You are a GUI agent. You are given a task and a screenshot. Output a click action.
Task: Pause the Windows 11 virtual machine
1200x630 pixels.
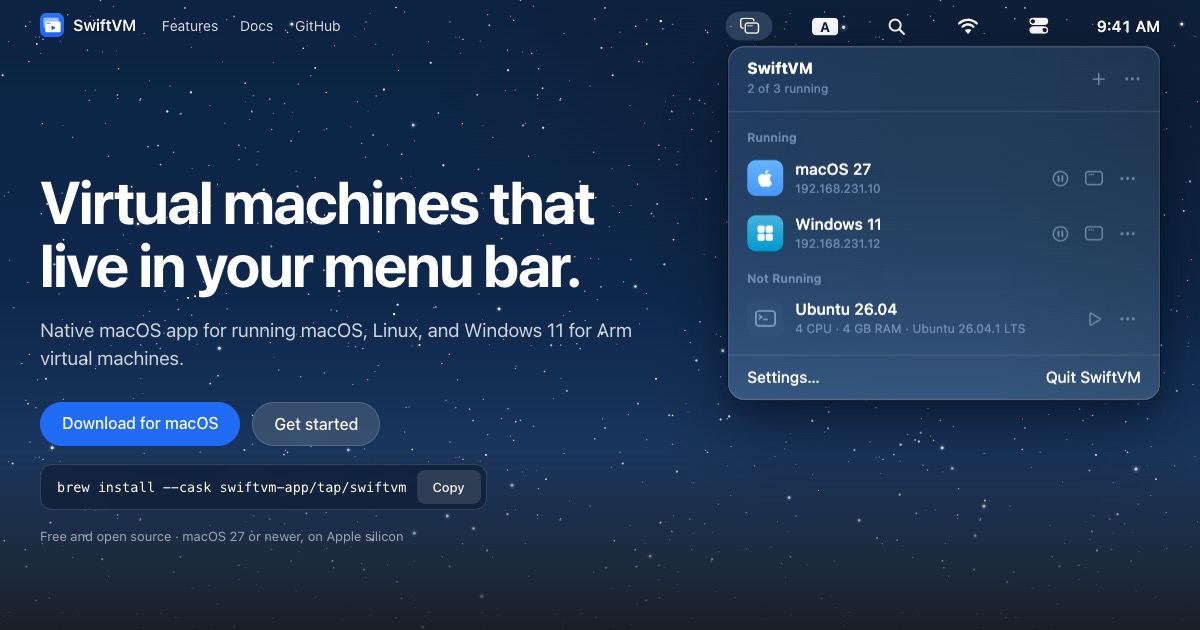(1060, 233)
